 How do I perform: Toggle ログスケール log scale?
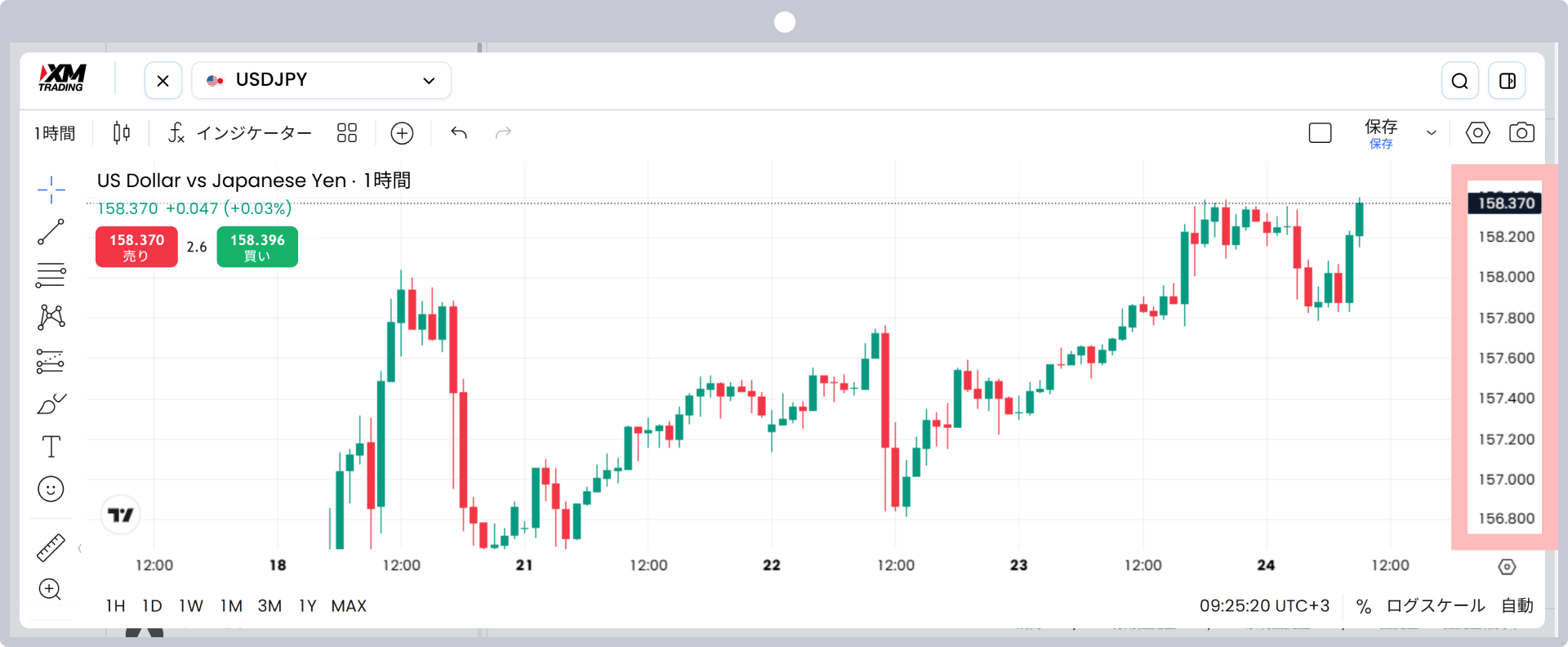pyautogui.click(x=1435, y=606)
